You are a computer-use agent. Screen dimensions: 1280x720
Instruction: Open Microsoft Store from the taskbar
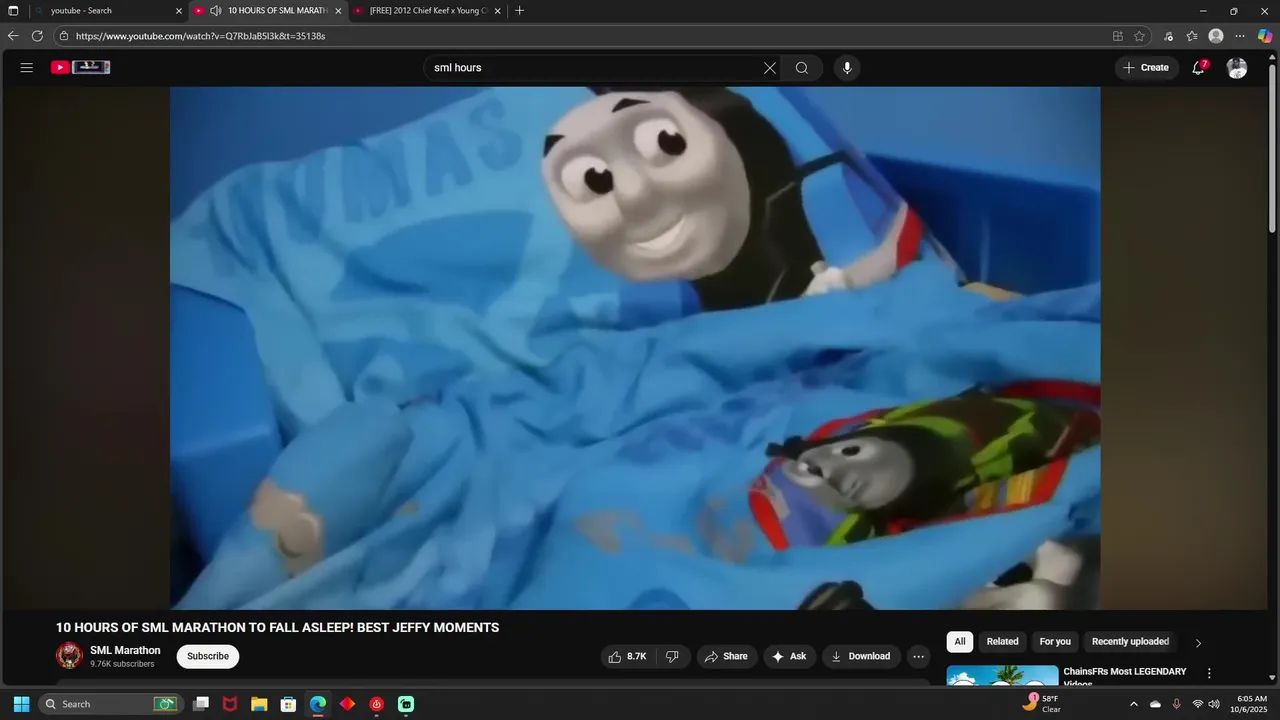(288, 704)
